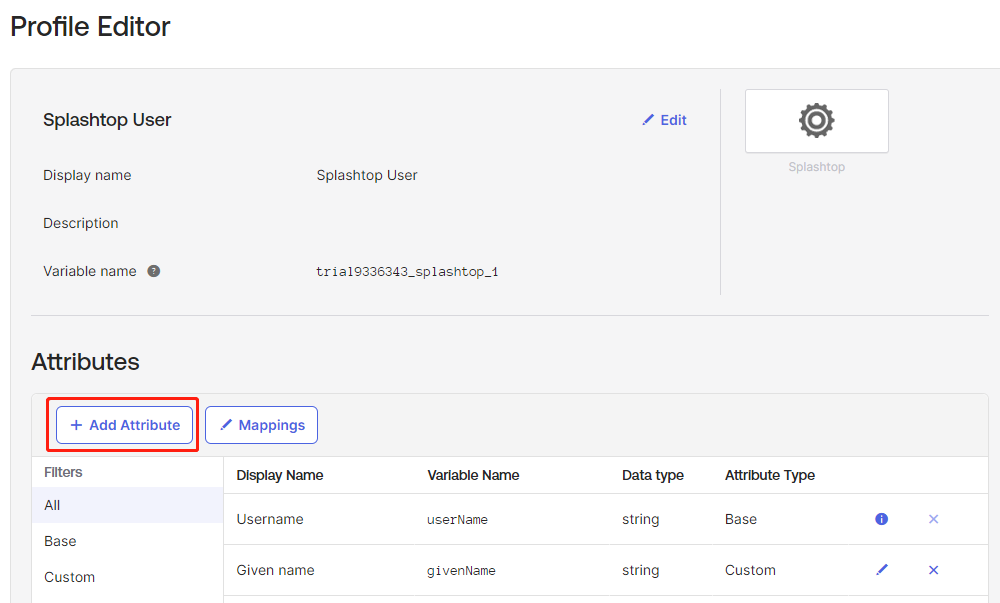
Task: Click the string data type in Given name row
Action: tap(640, 570)
